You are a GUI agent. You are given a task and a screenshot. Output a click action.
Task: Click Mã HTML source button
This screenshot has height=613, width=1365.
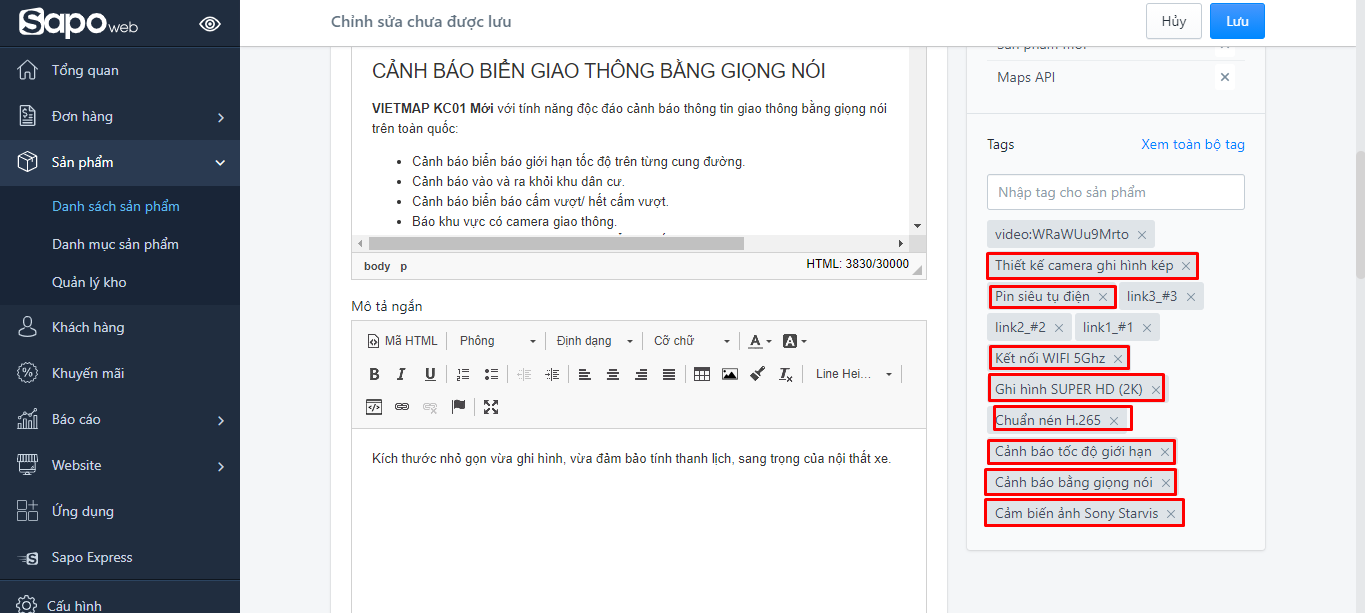402,341
